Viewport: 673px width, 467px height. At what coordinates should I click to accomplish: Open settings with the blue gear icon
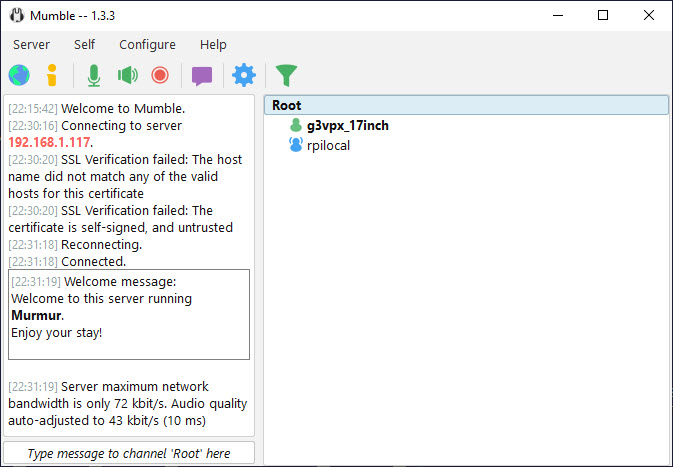click(244, 76)
